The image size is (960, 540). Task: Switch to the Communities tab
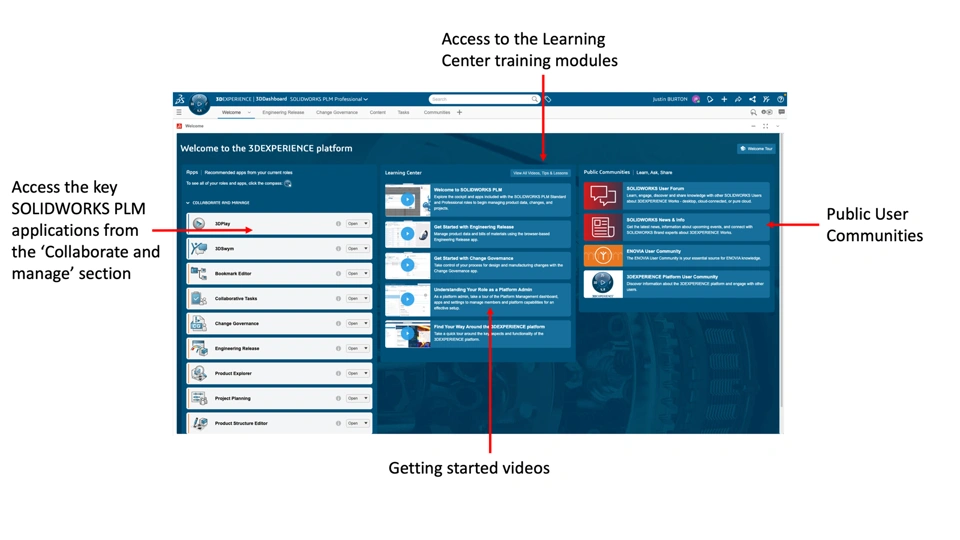(x=437, y=113)
